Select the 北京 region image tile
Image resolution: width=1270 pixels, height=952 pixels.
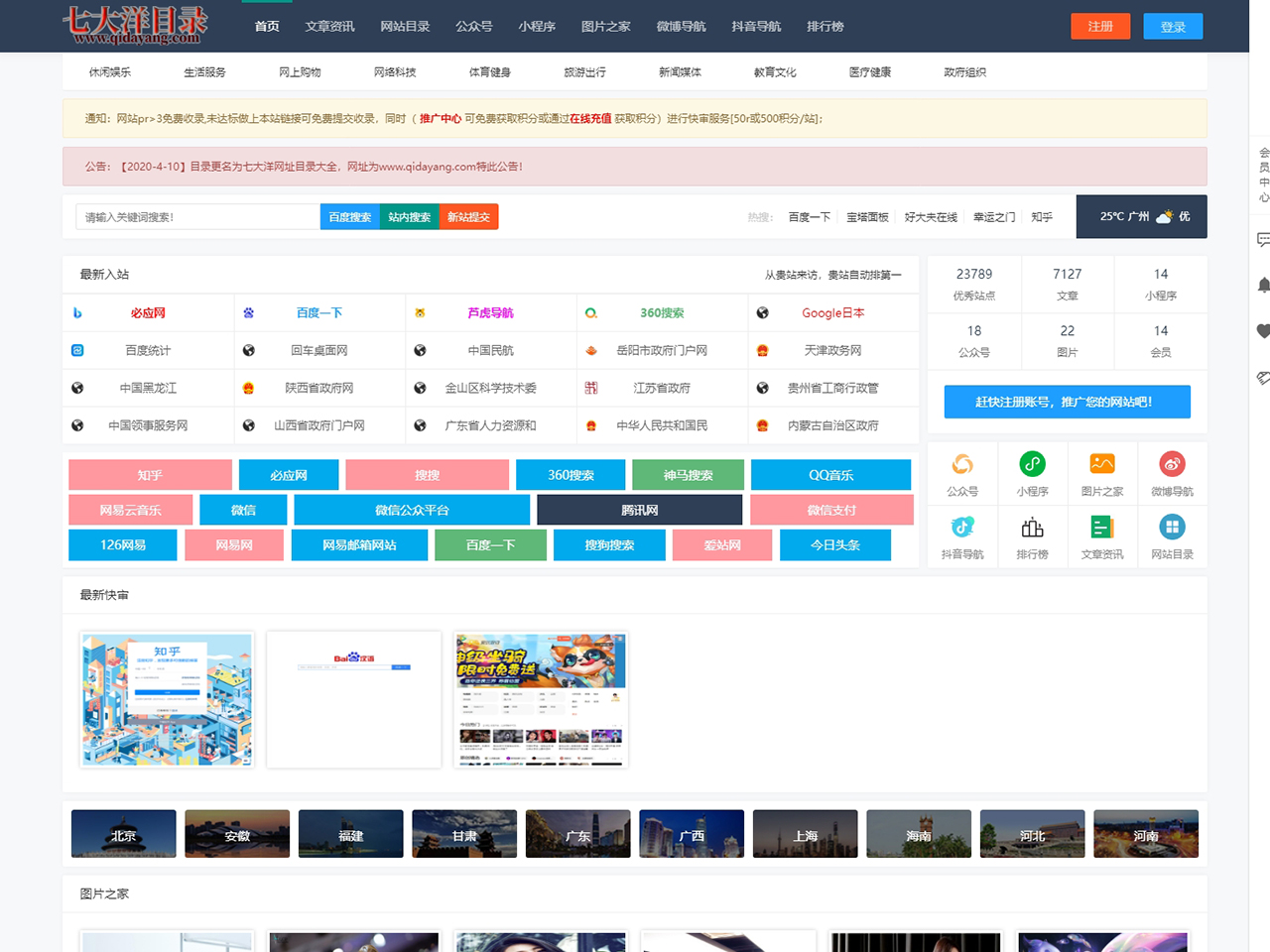point(124,834)
